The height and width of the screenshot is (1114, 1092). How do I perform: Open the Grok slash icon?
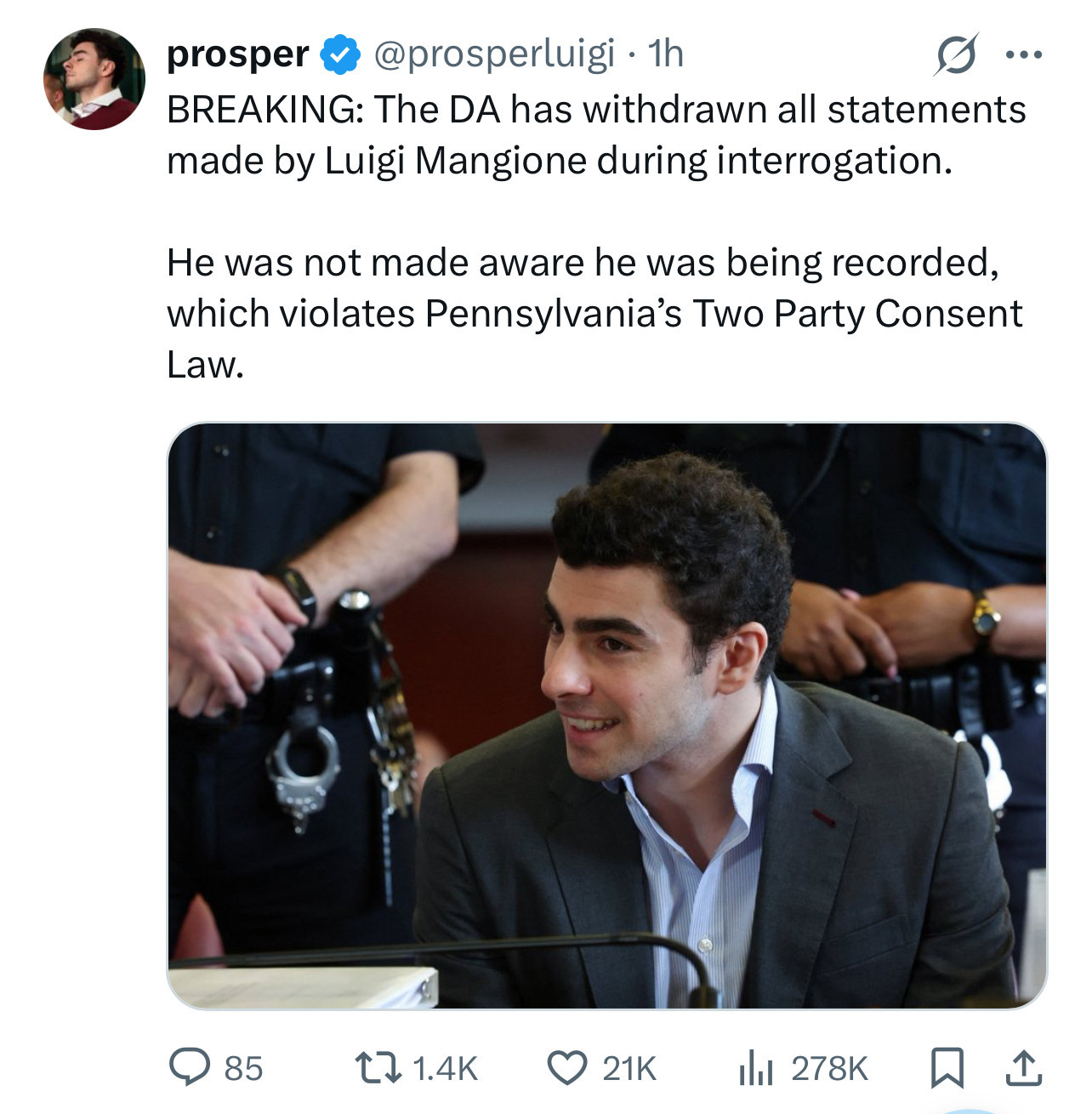pyautogui.click(x=956, y=55)
